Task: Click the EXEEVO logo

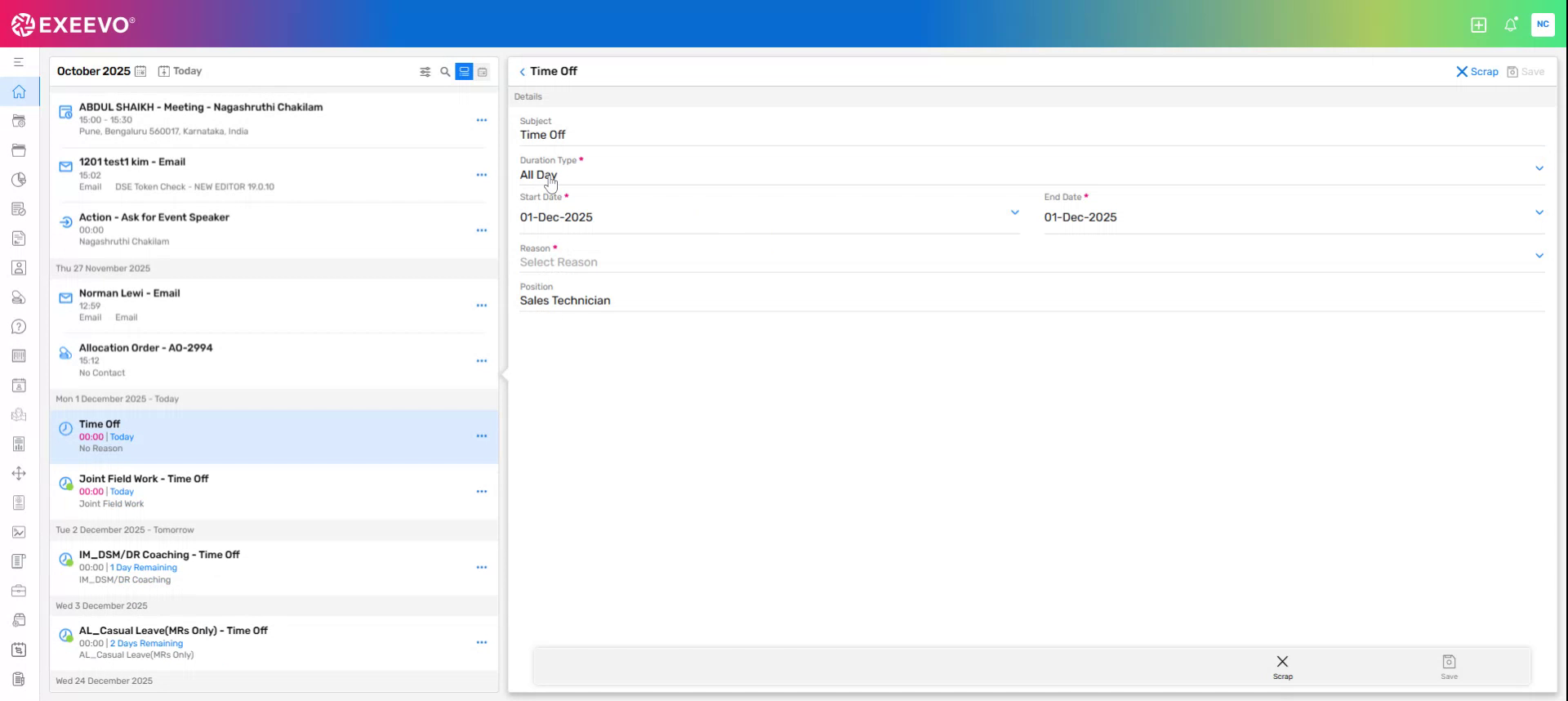Action: [x=73, y=25]
